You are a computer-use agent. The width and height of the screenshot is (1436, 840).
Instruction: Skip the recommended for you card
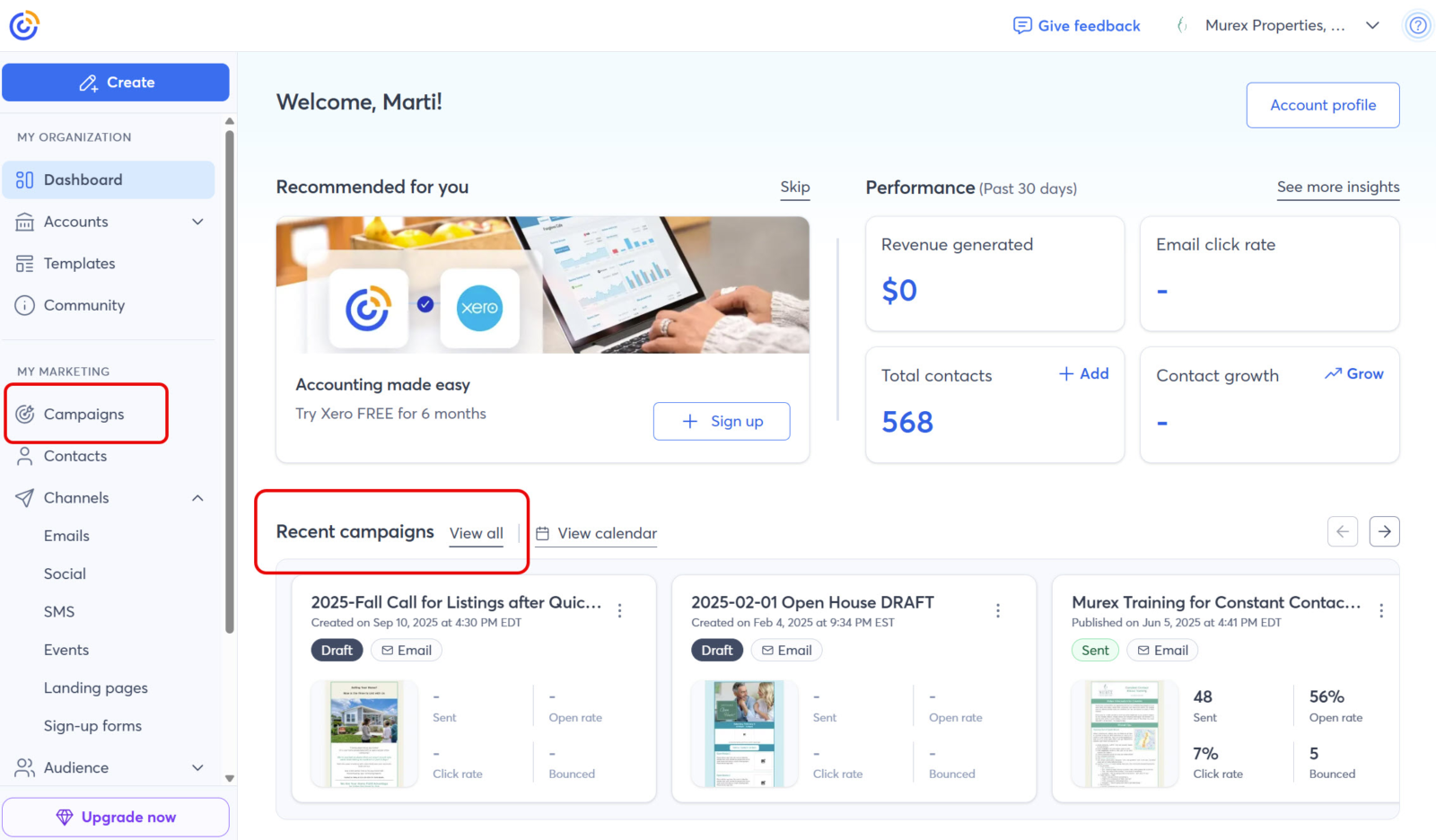tap(795, 187)
